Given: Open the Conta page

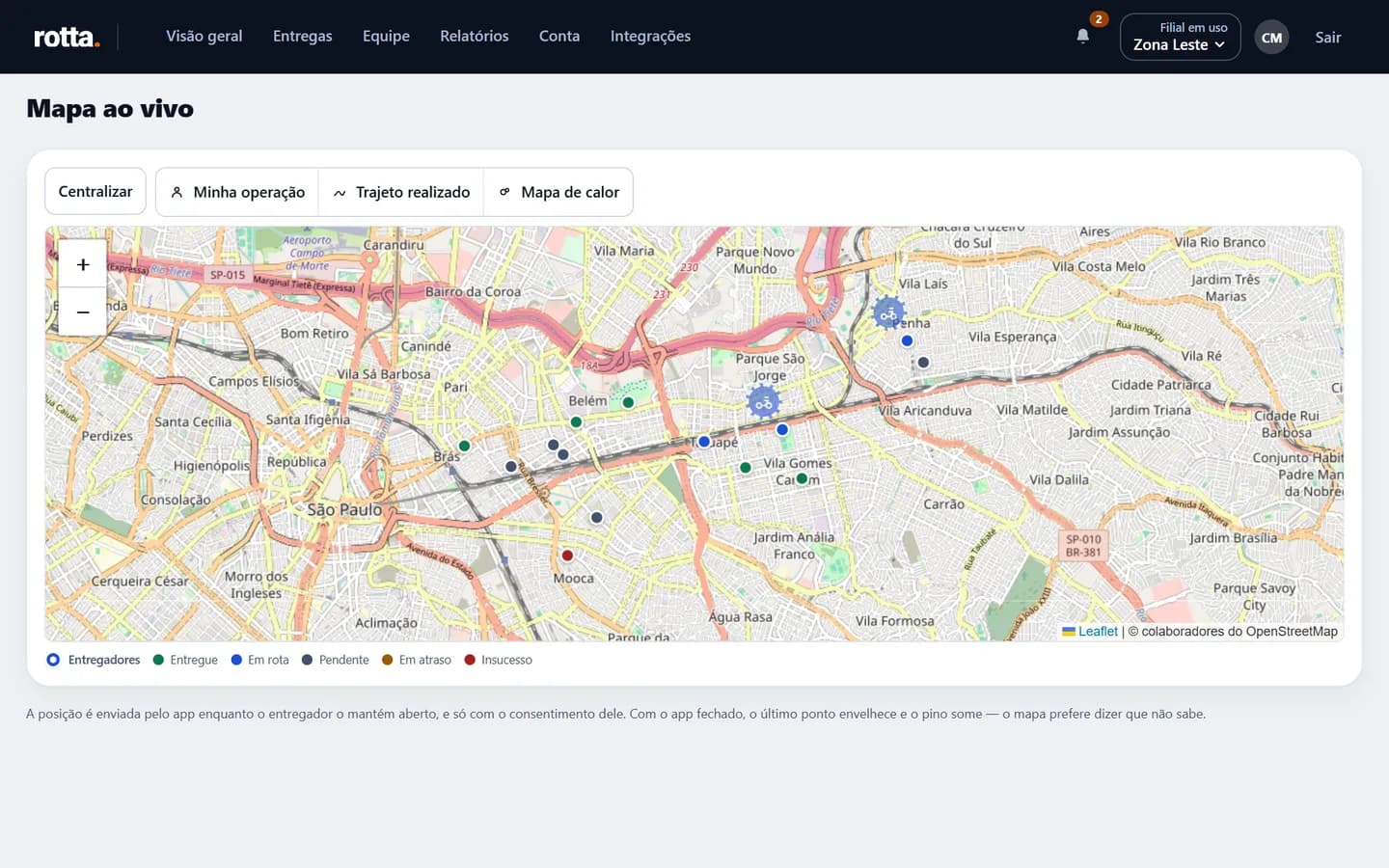Looking at the screenshot, I should [x=559, y=37].
